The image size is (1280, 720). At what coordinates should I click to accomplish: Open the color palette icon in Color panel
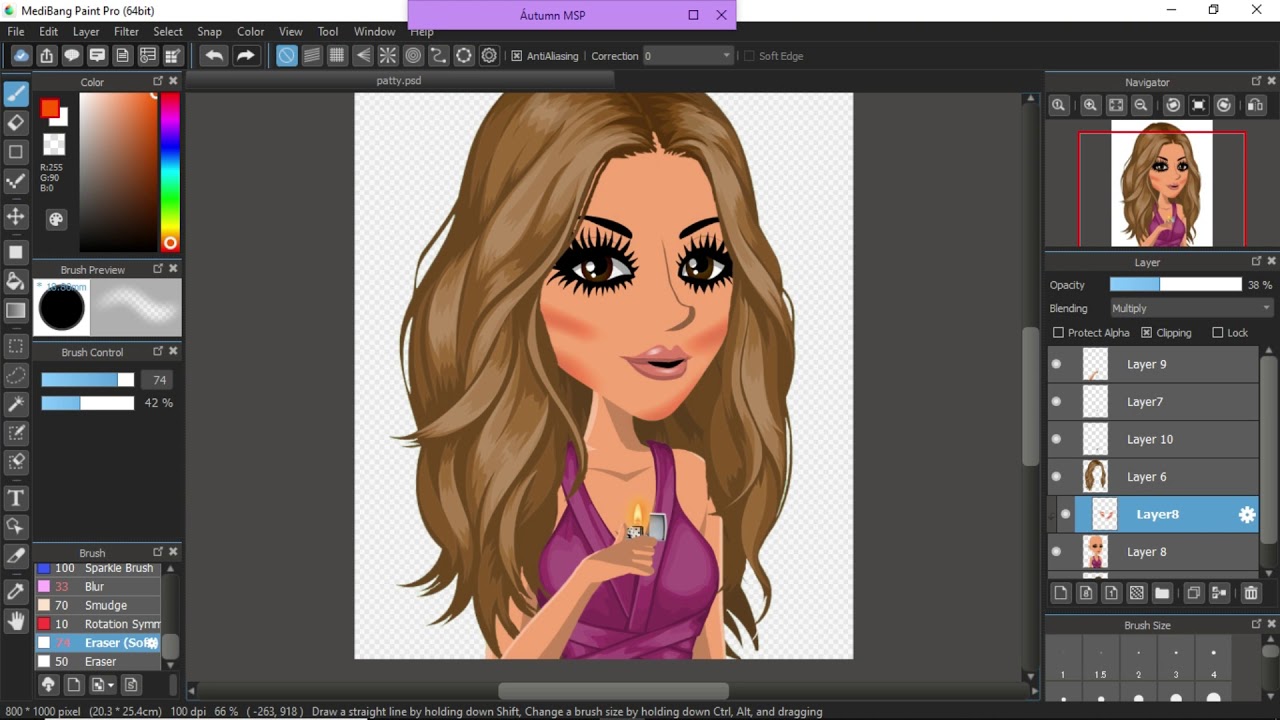point(56,219)
